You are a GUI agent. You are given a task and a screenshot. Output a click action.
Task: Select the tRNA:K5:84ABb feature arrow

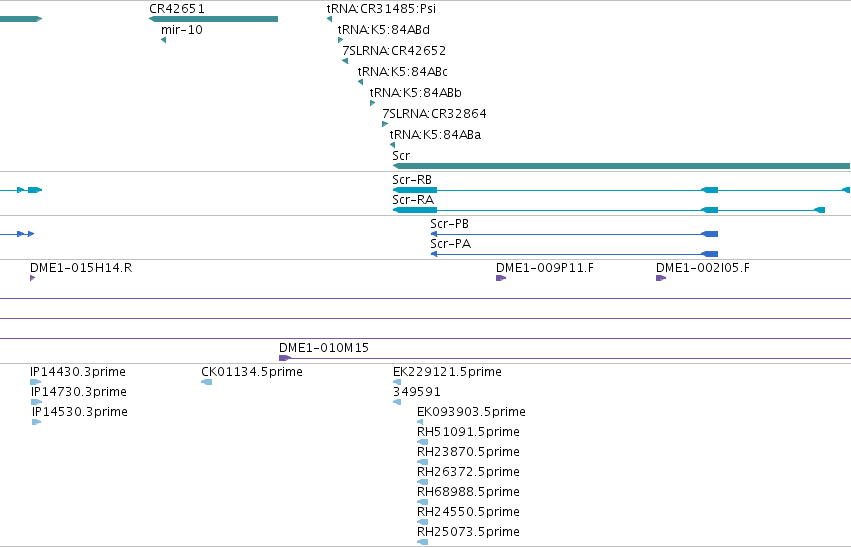(x=372, y=103)
